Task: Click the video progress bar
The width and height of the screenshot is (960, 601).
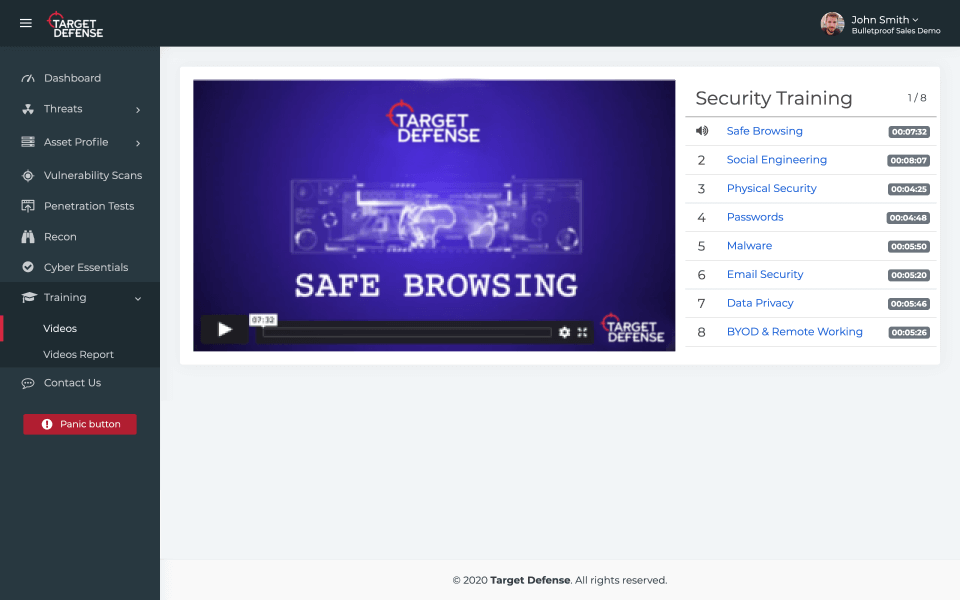Action: pos(407,332)
